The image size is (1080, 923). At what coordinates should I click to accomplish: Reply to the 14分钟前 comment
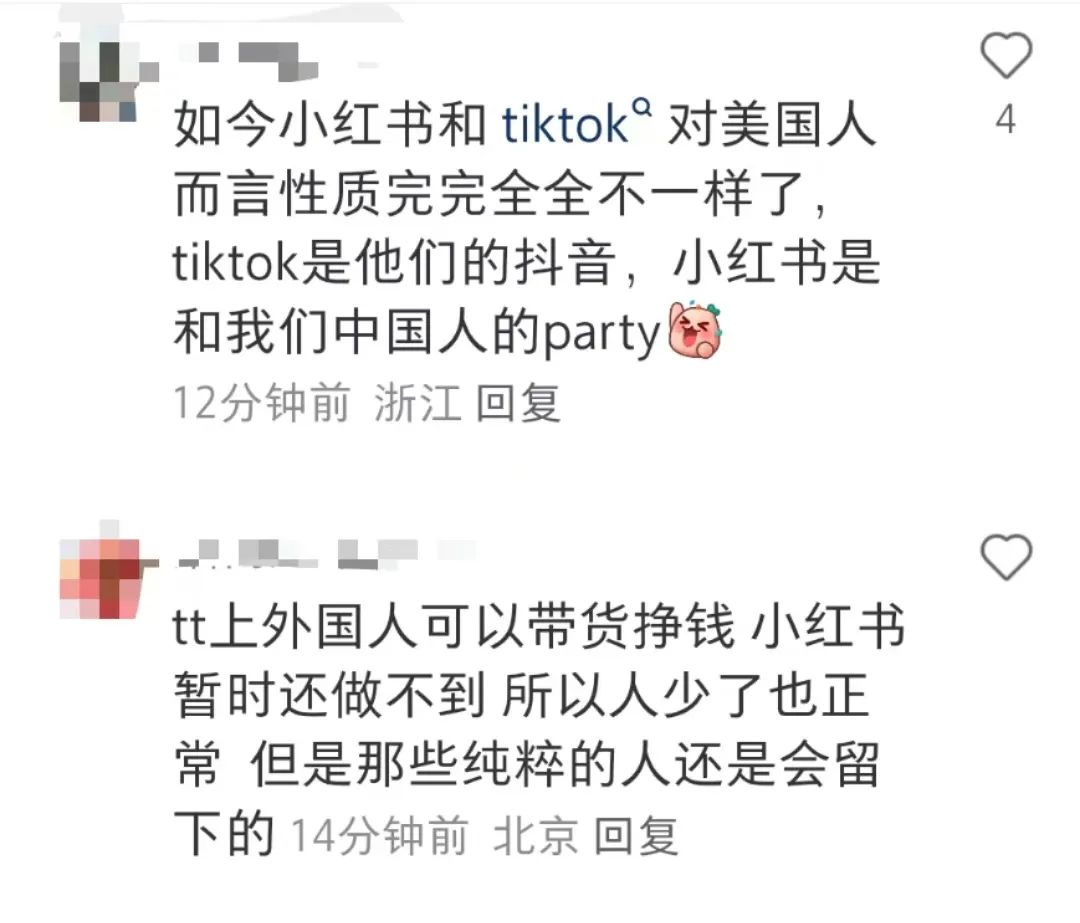(x=636, y=836)
